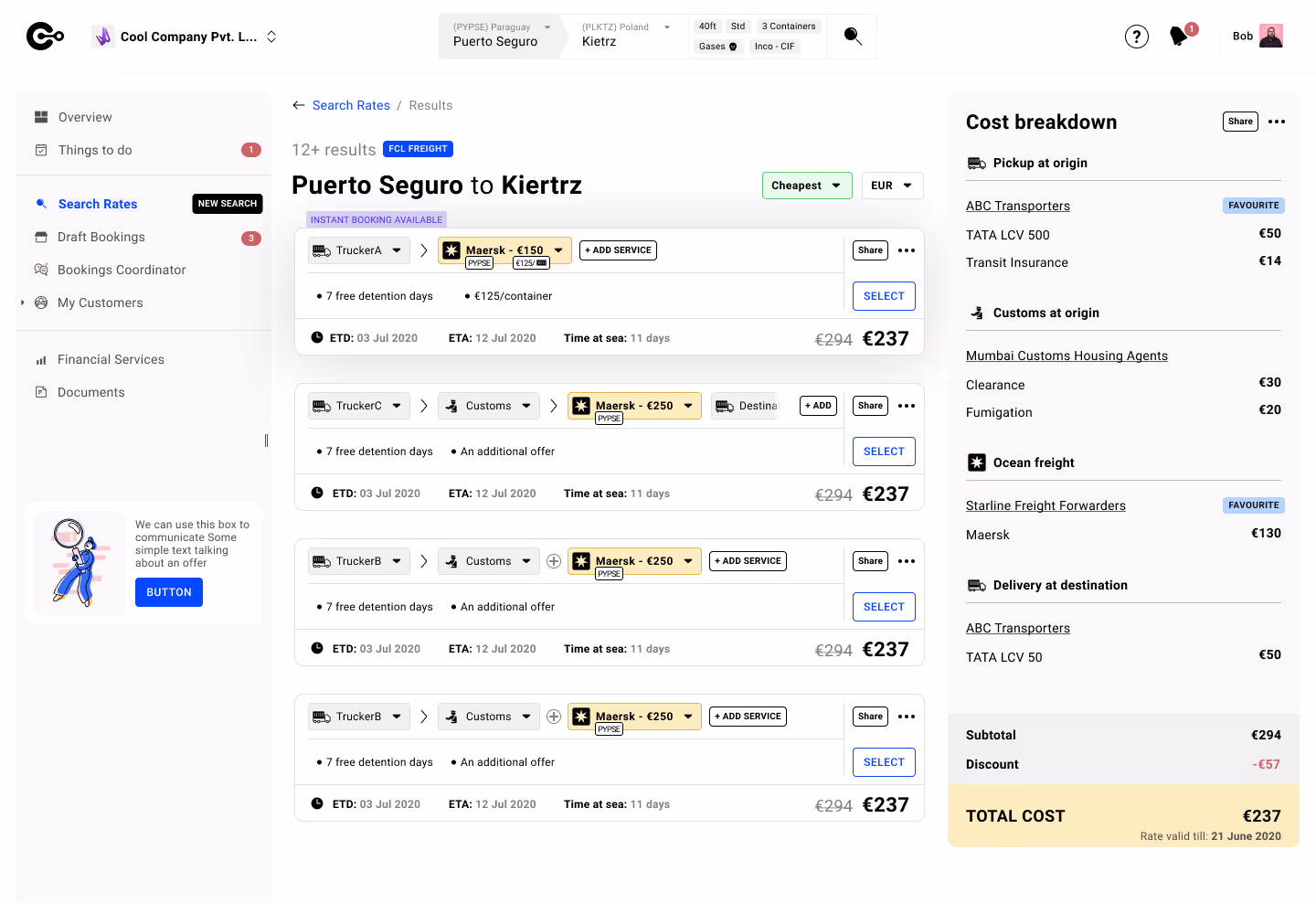
Task: Click the Financial Services chart icon
Action: tap(41, 360)
